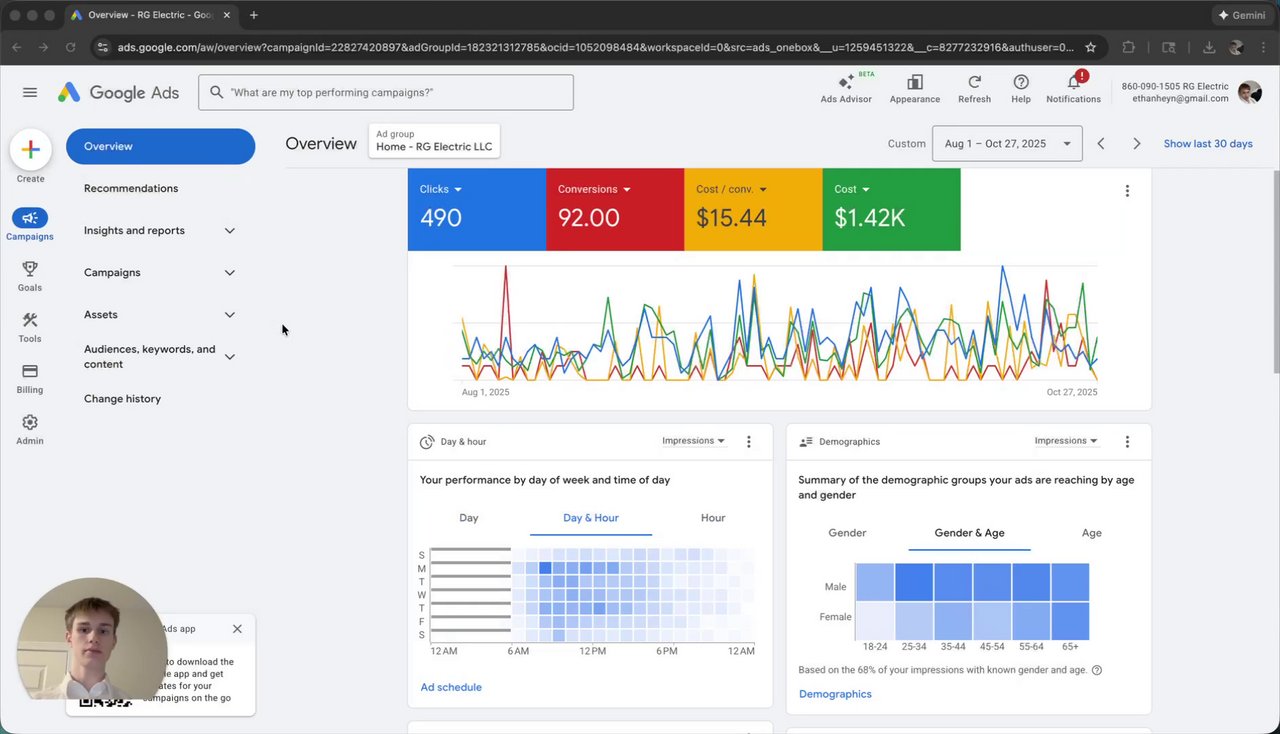This screenshot has width=1280, height=734.
Task: Open Change history page
Action: tap(122, 399)
